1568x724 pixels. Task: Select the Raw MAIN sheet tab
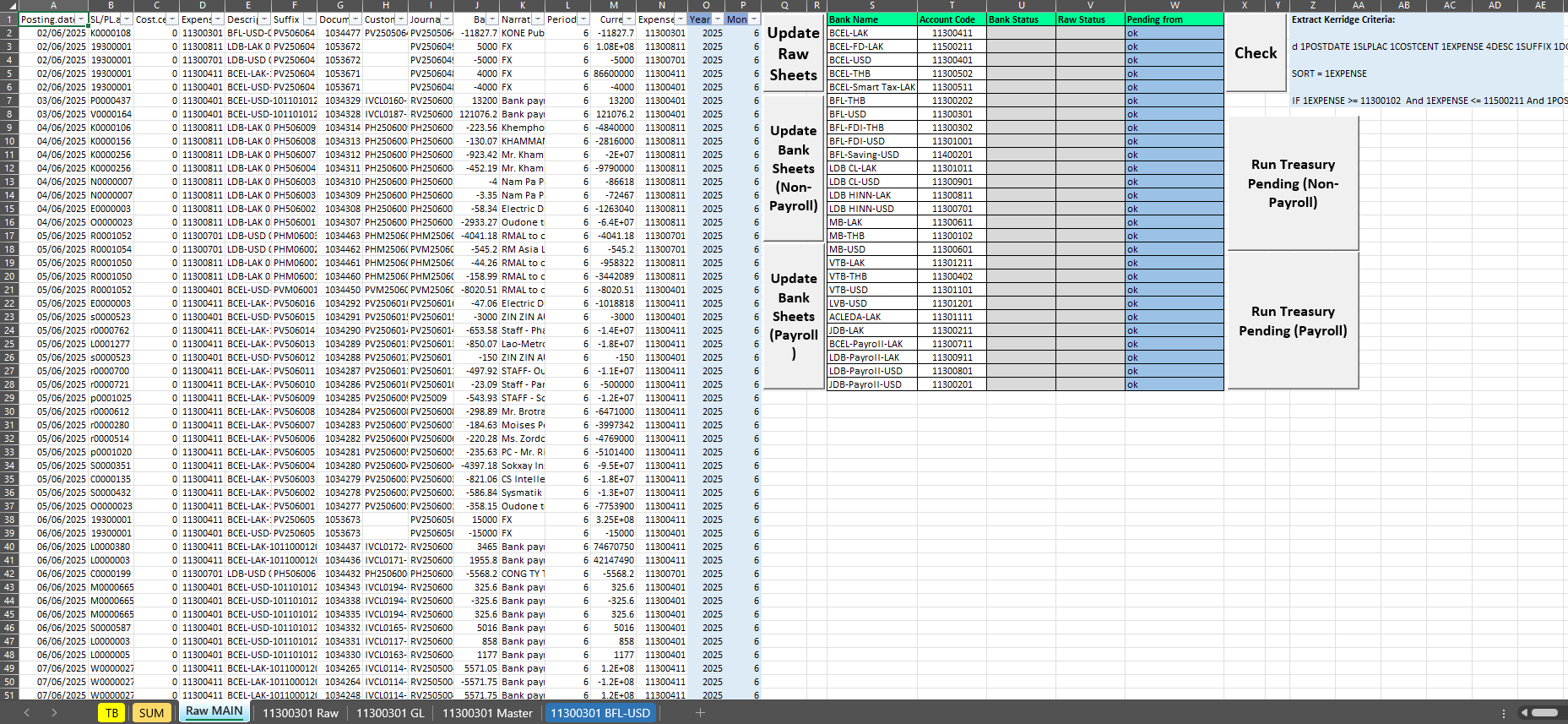pyautogui.click(x=214, y=712)
